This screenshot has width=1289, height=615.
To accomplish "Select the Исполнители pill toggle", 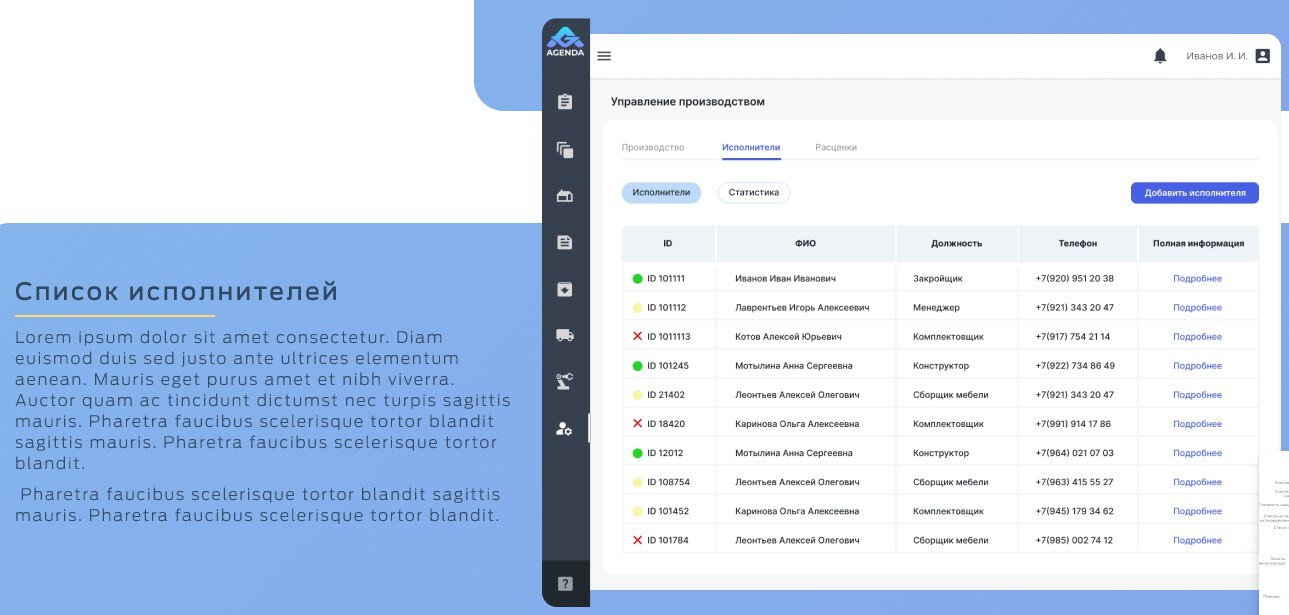I will click(x=661, y=193).
